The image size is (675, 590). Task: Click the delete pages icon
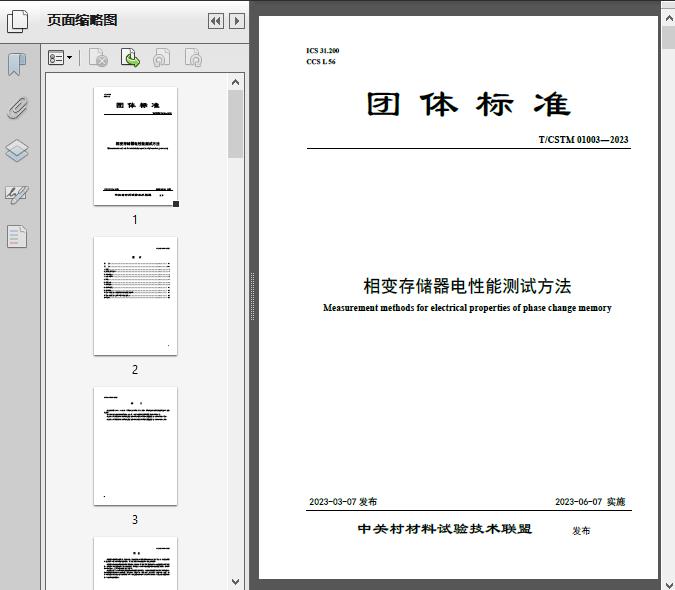coord(98,58)
